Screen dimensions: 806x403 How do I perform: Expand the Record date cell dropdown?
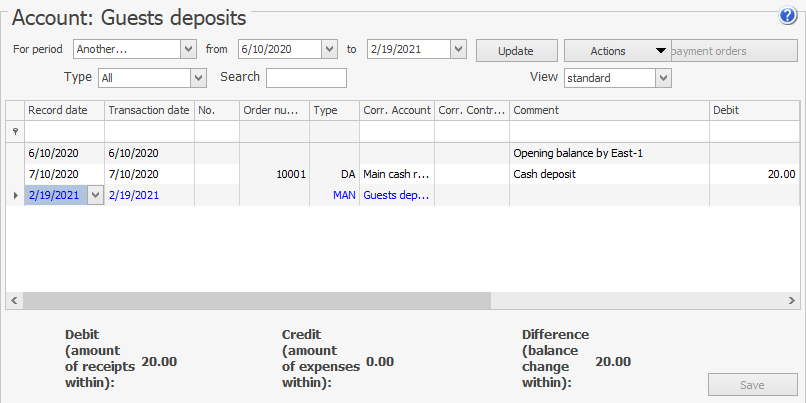(x=95, y=196)
